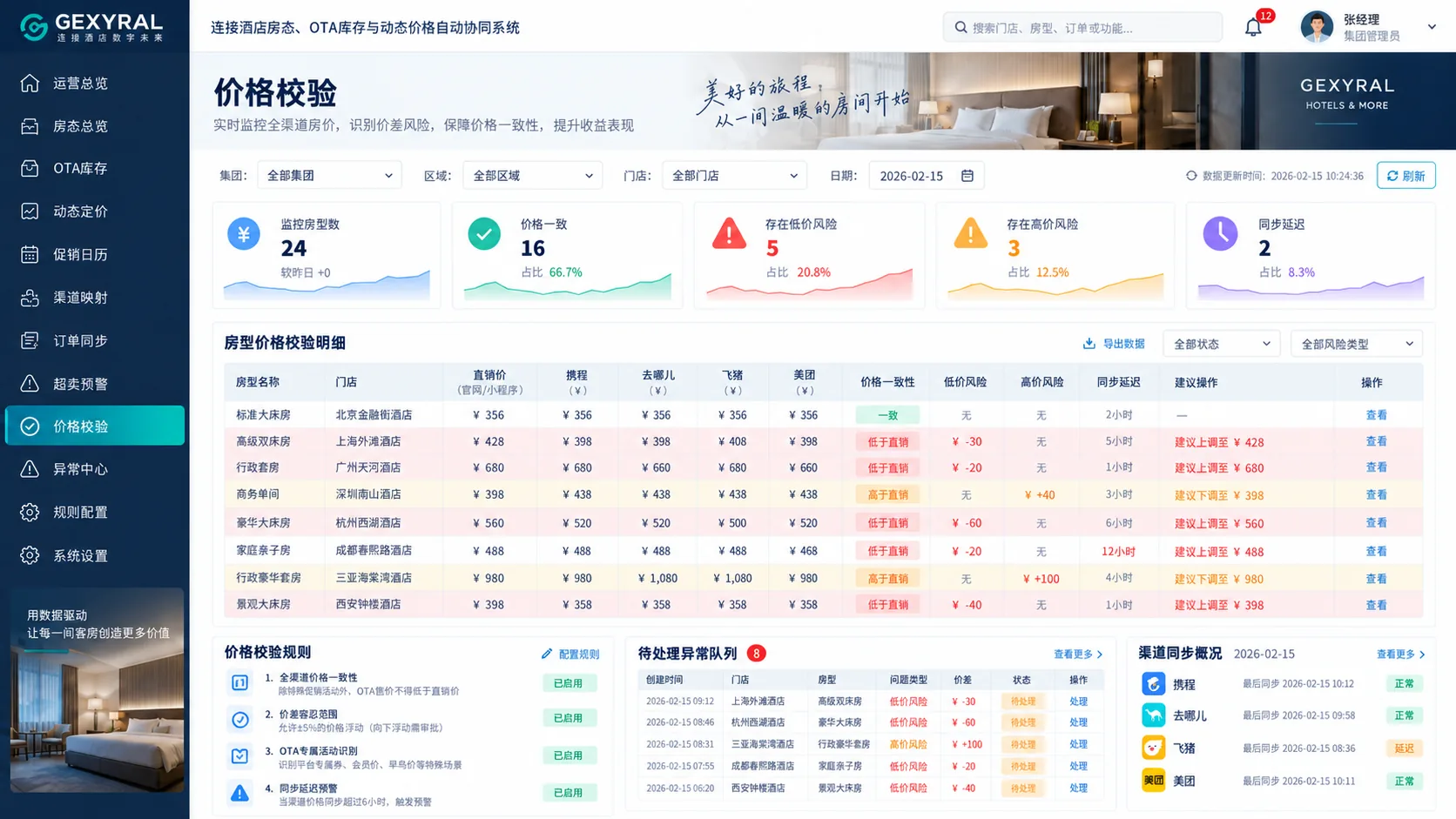Click 已启用 tag for OTA专属活动识别 rule

pyautogui.click(x=568, y=755)
